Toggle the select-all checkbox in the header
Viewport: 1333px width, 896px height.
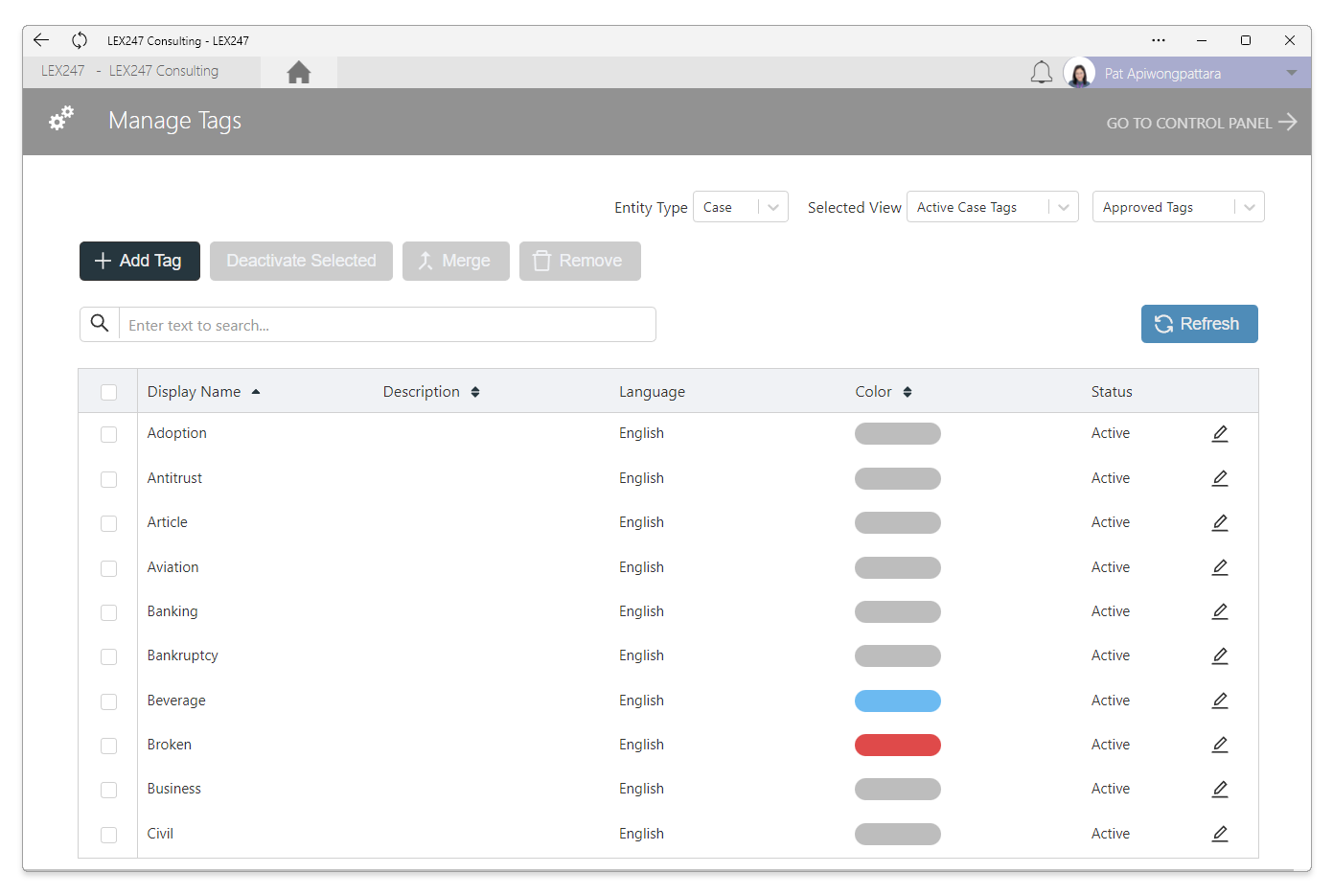(109, 392)
